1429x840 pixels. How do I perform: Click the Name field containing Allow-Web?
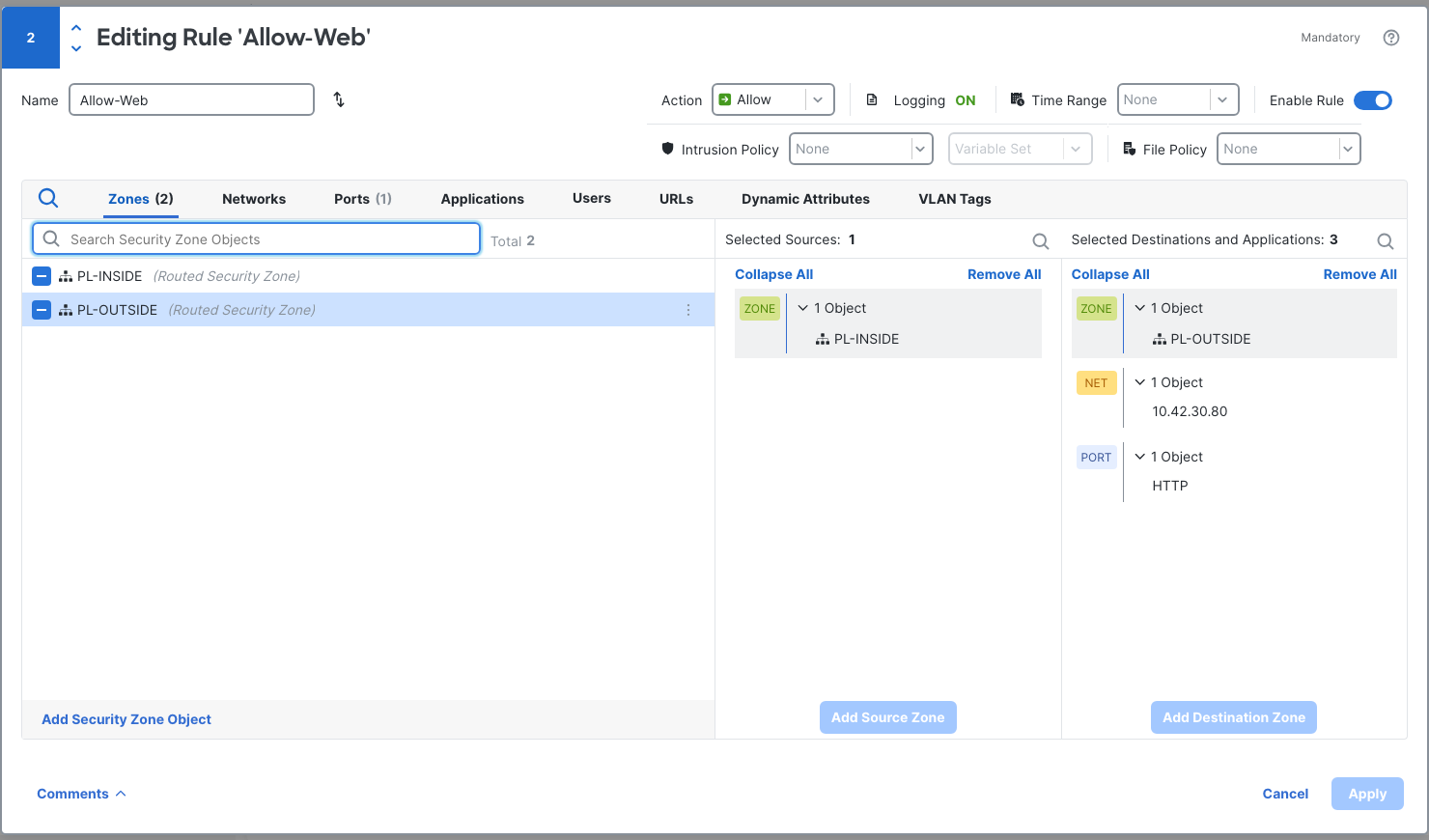point(191,99)
